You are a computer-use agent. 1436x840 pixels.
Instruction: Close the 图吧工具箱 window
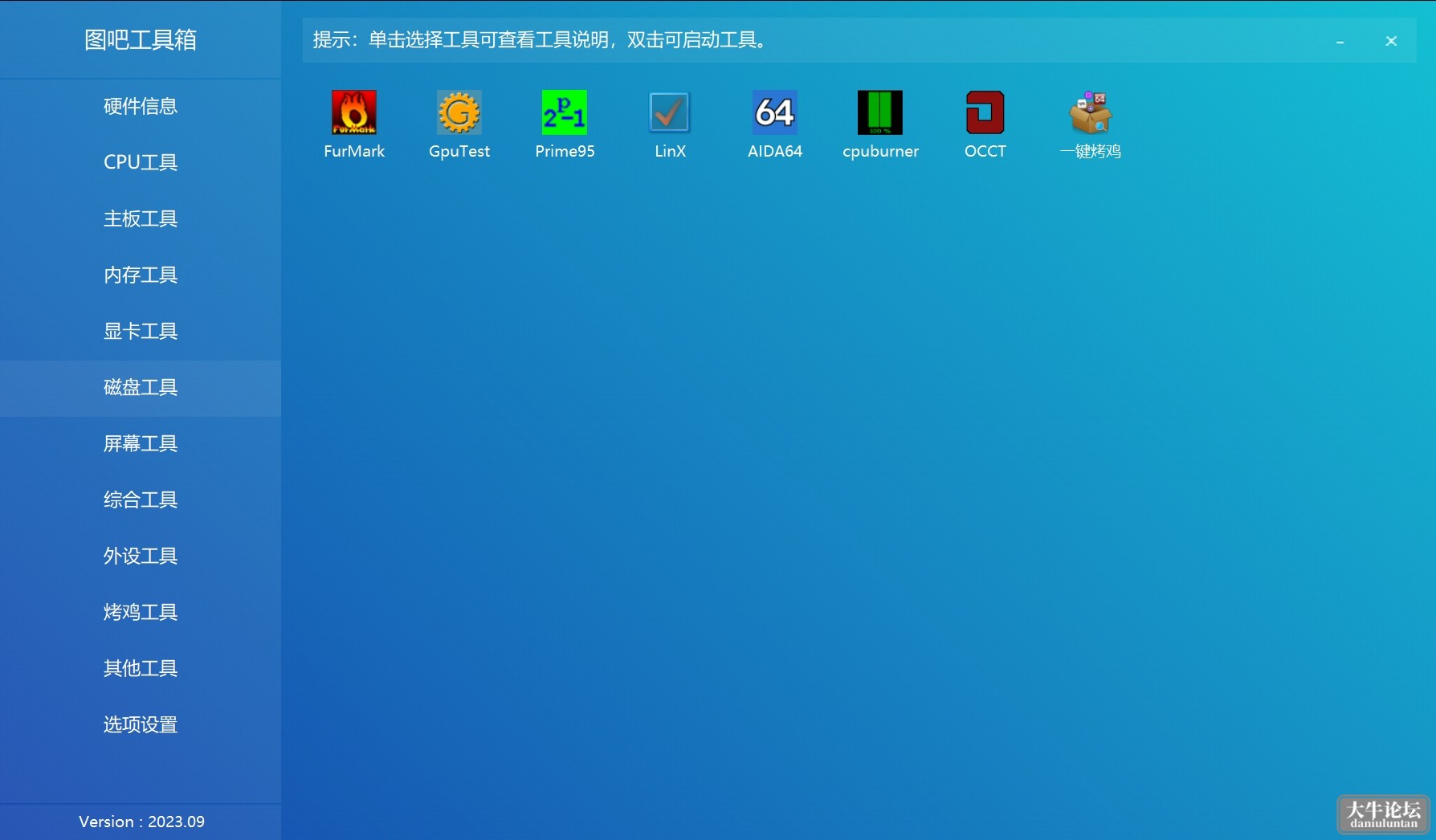click(1391, 41)
